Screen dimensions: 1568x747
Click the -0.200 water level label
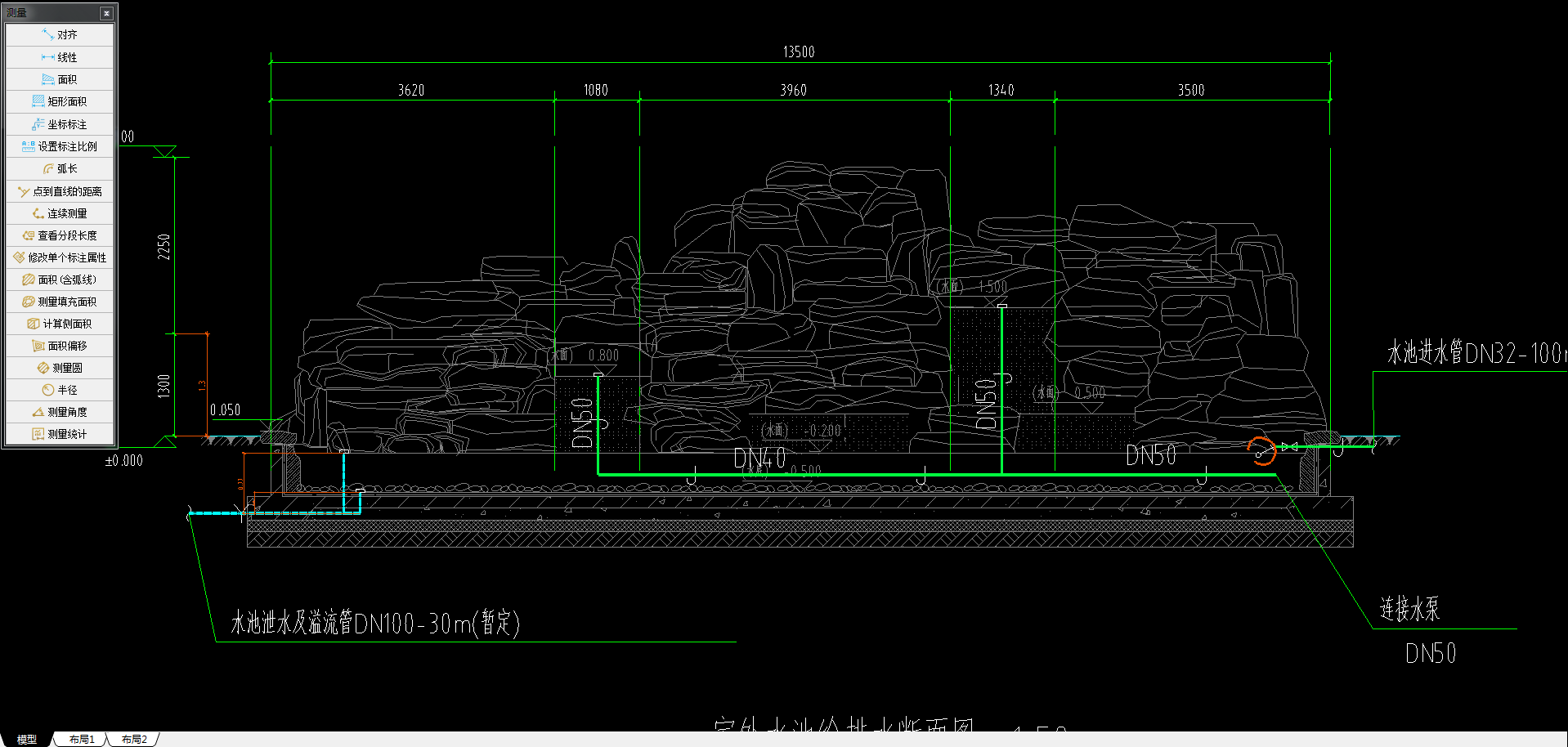(822, 431)
